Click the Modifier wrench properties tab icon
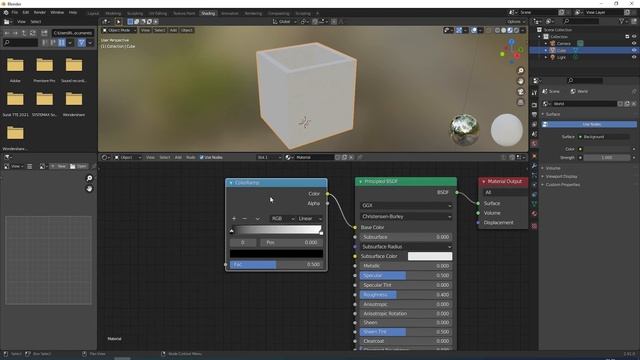The width and height of the screenshot is (640, 360). point(534,166)
